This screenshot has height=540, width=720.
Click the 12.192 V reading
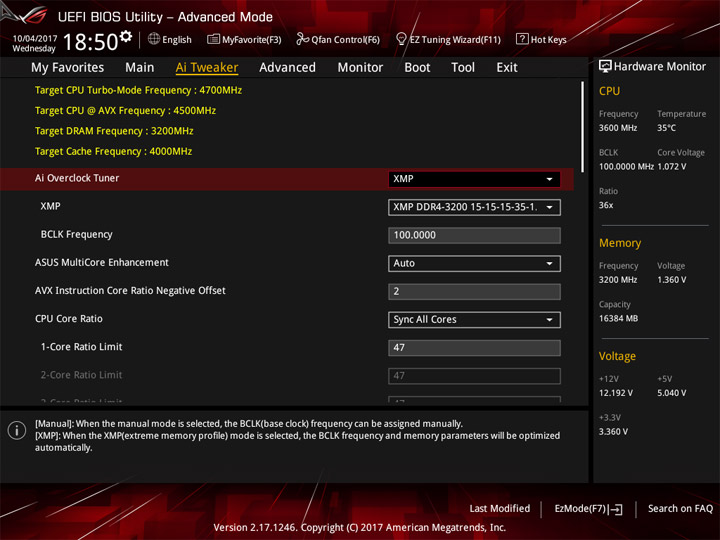point(615,393)
